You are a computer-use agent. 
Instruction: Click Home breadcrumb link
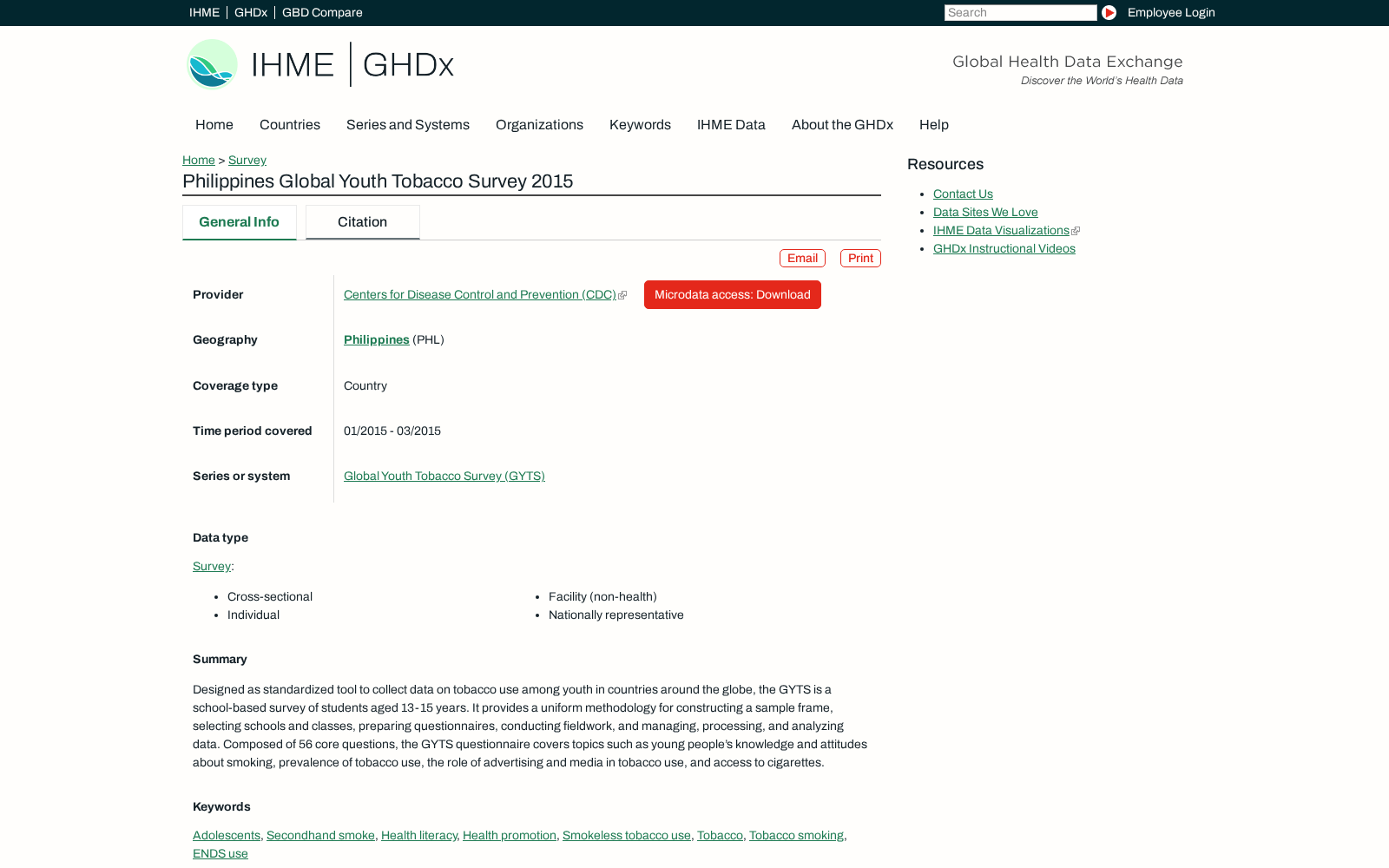[199, 160]
